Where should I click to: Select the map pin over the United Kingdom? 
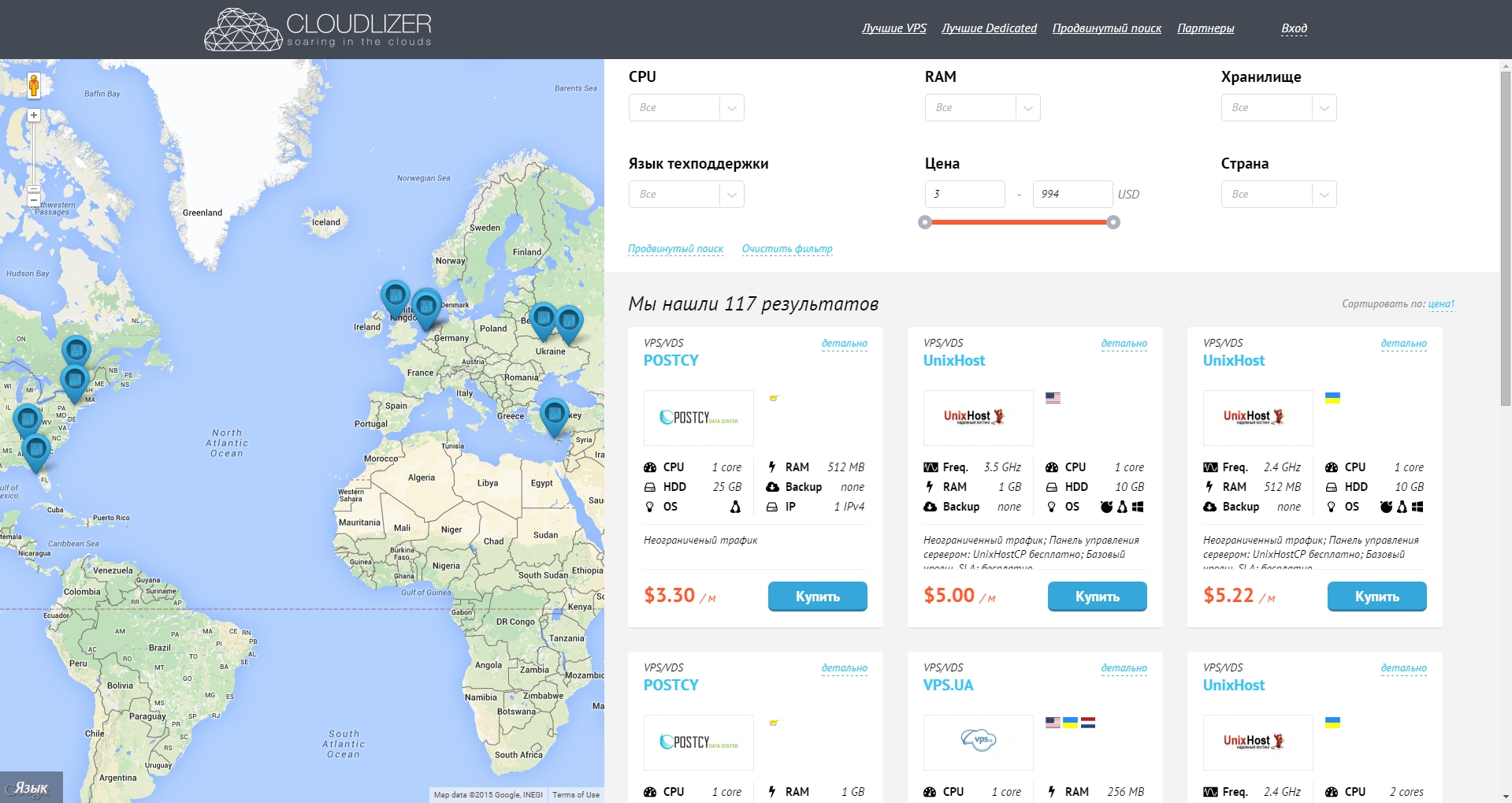tap(395, 298)
